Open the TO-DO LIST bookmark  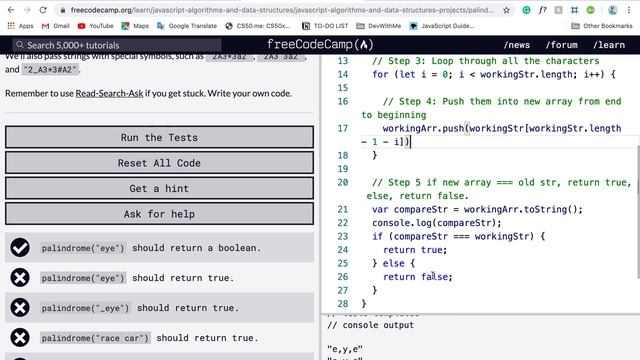[x=325, y=26]
